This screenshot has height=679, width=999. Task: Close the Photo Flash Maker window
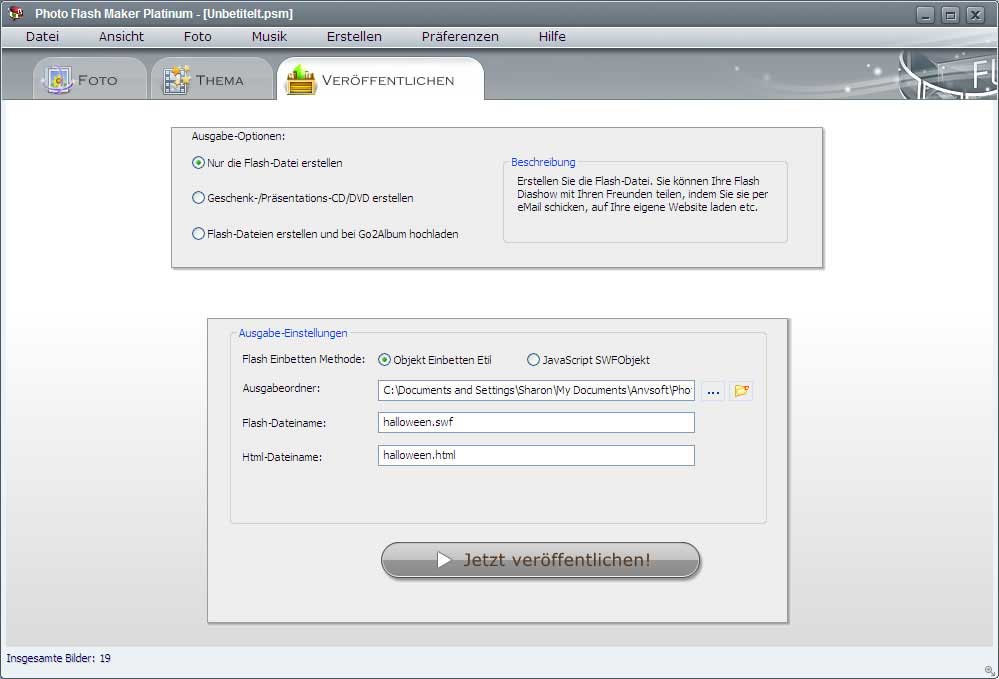coord(975,14)
